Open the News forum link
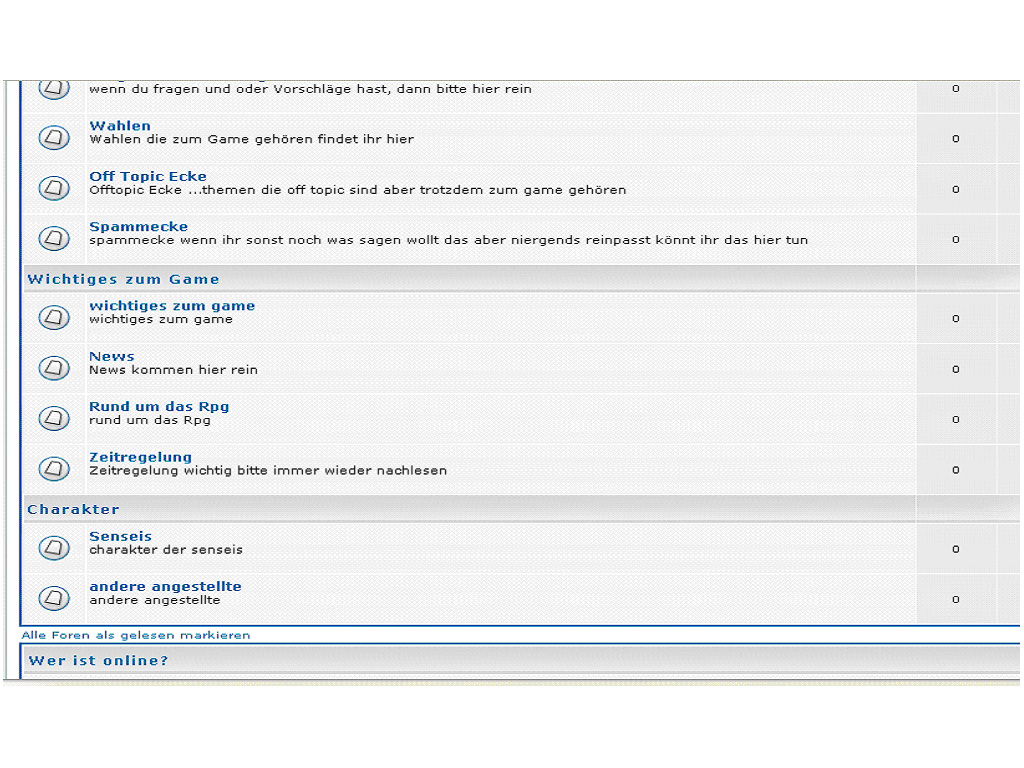The height and width of the screenshot is (768, 1024). click(x=111, y=356)
